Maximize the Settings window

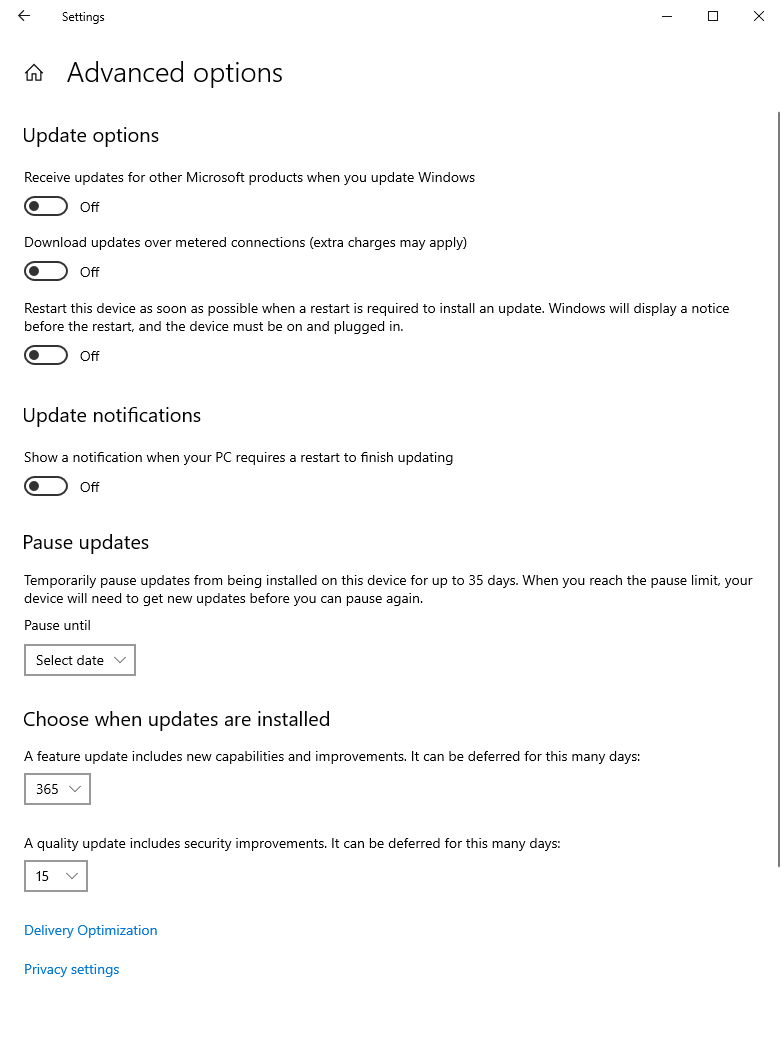pos(713,16)
